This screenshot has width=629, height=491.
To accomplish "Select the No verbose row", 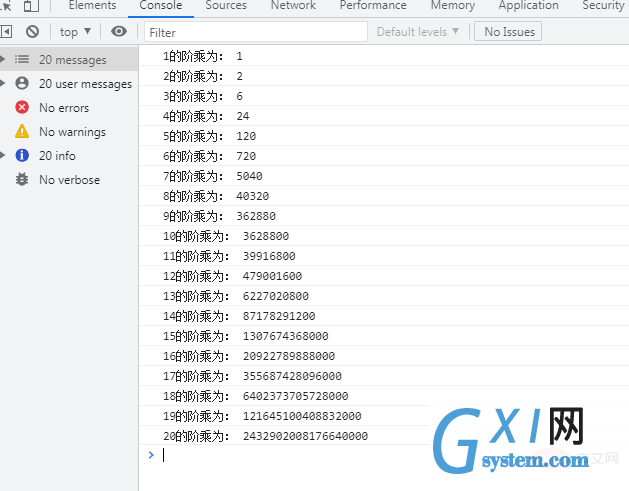I will pyautogui.click(x=69, y=179).
